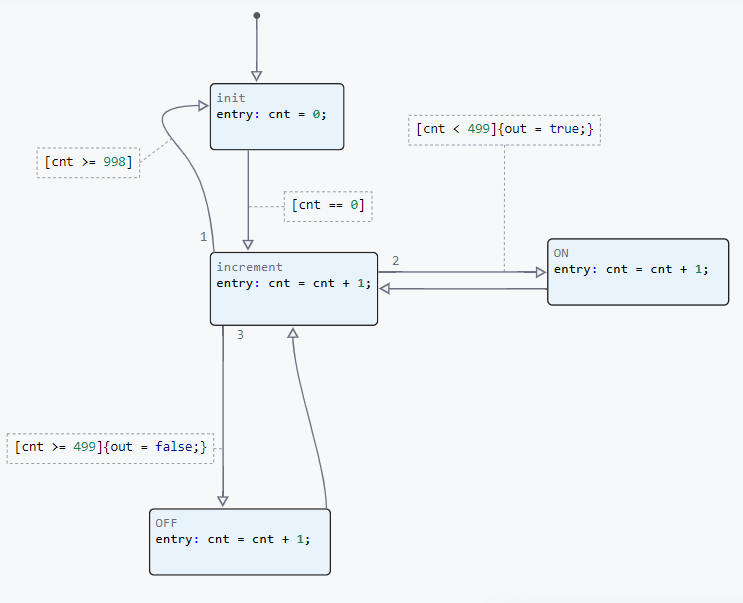Select the ON state box
The image size is (743, 603).
(638, 287)
